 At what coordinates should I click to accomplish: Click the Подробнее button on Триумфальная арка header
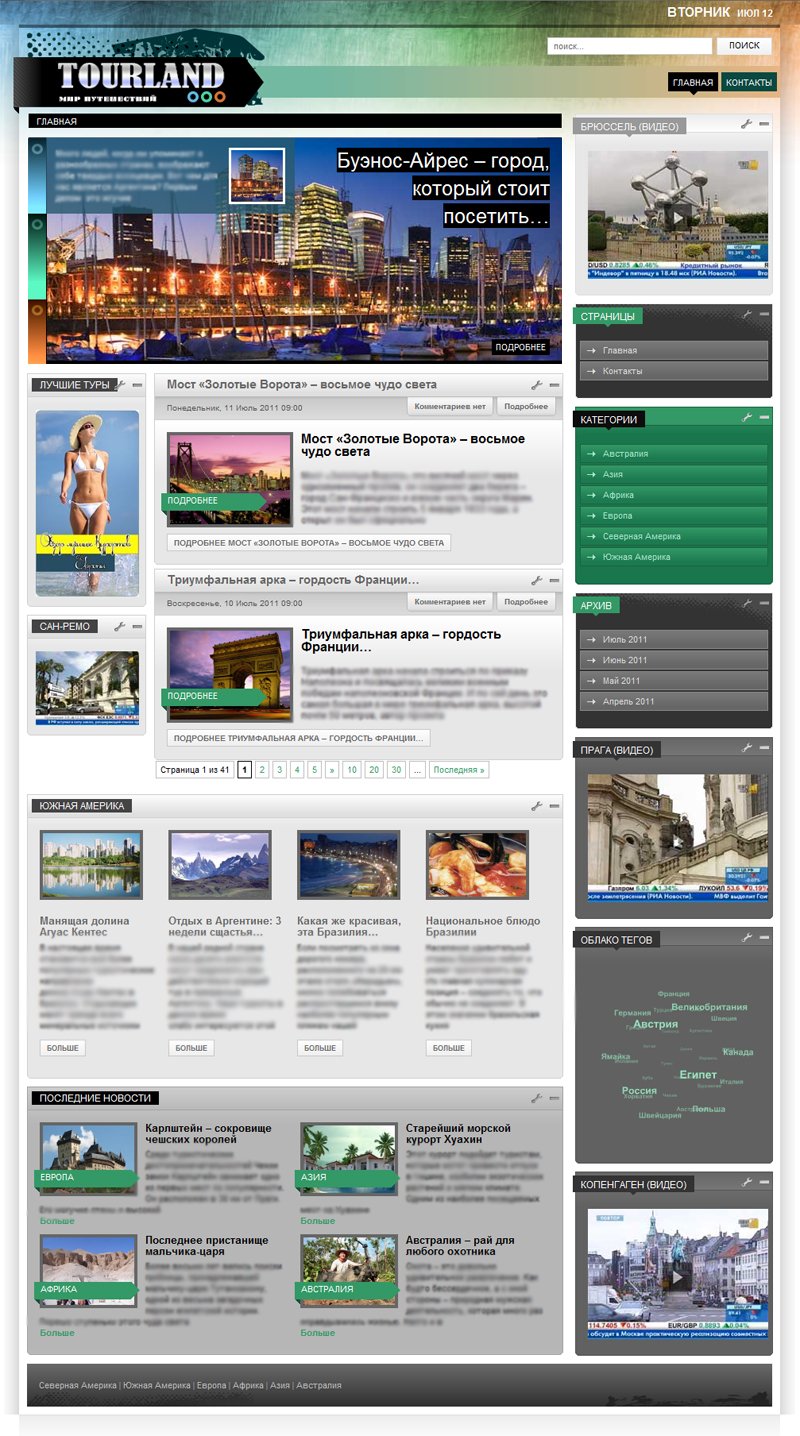(526, 602)
